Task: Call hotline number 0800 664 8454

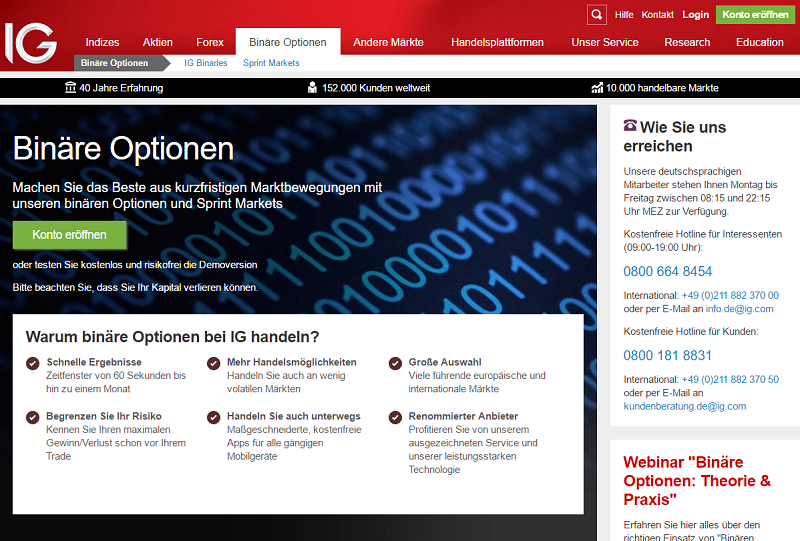Action: click(x=667, y=272)
